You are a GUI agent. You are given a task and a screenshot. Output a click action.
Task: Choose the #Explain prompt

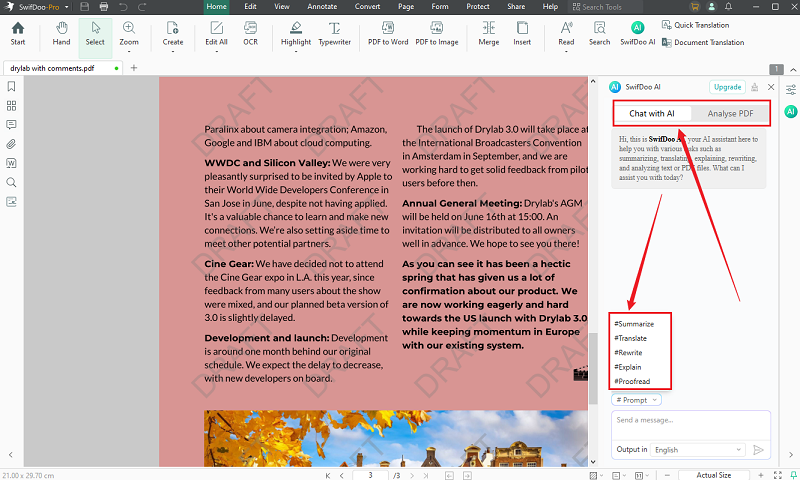point(628,367)
